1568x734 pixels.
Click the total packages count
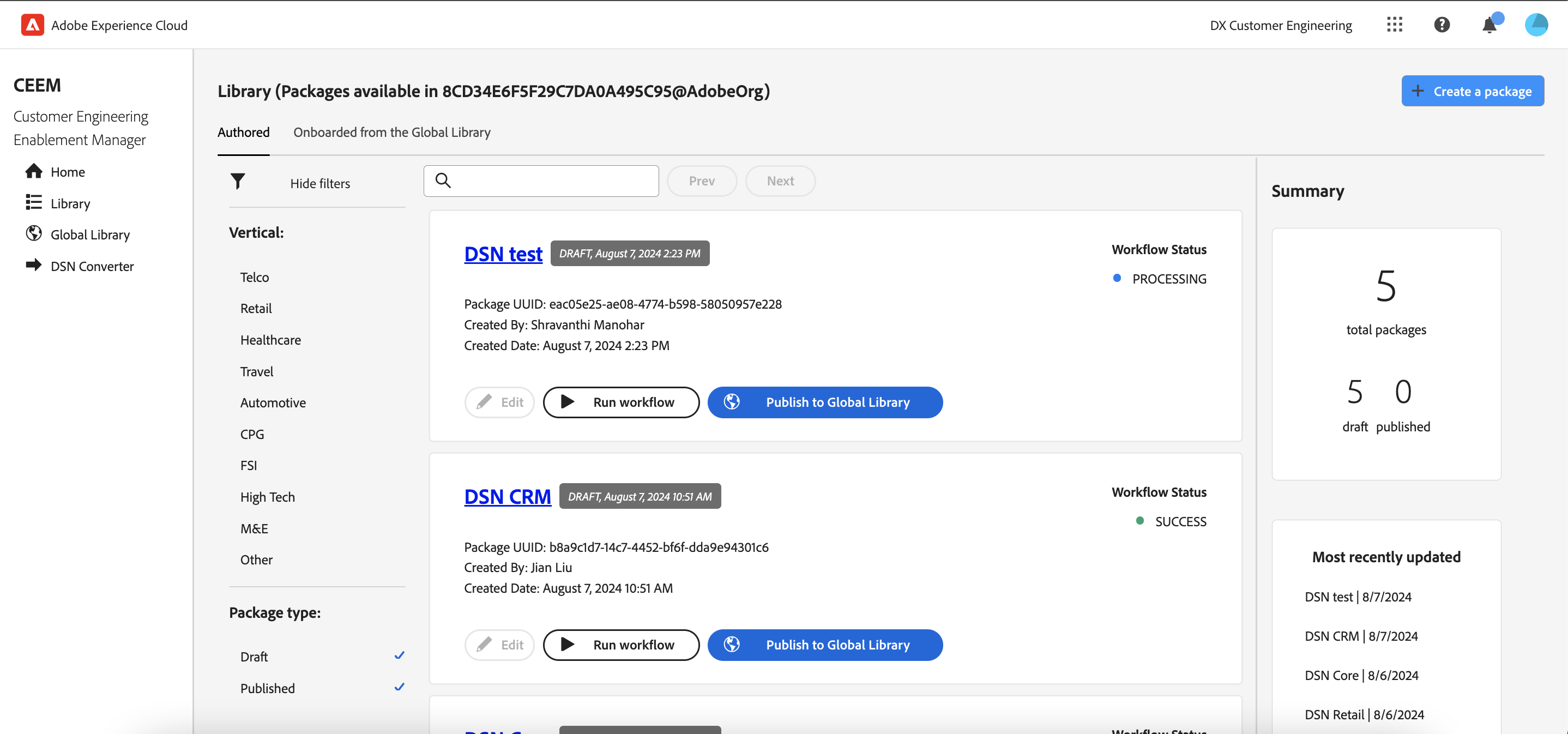1386,286
